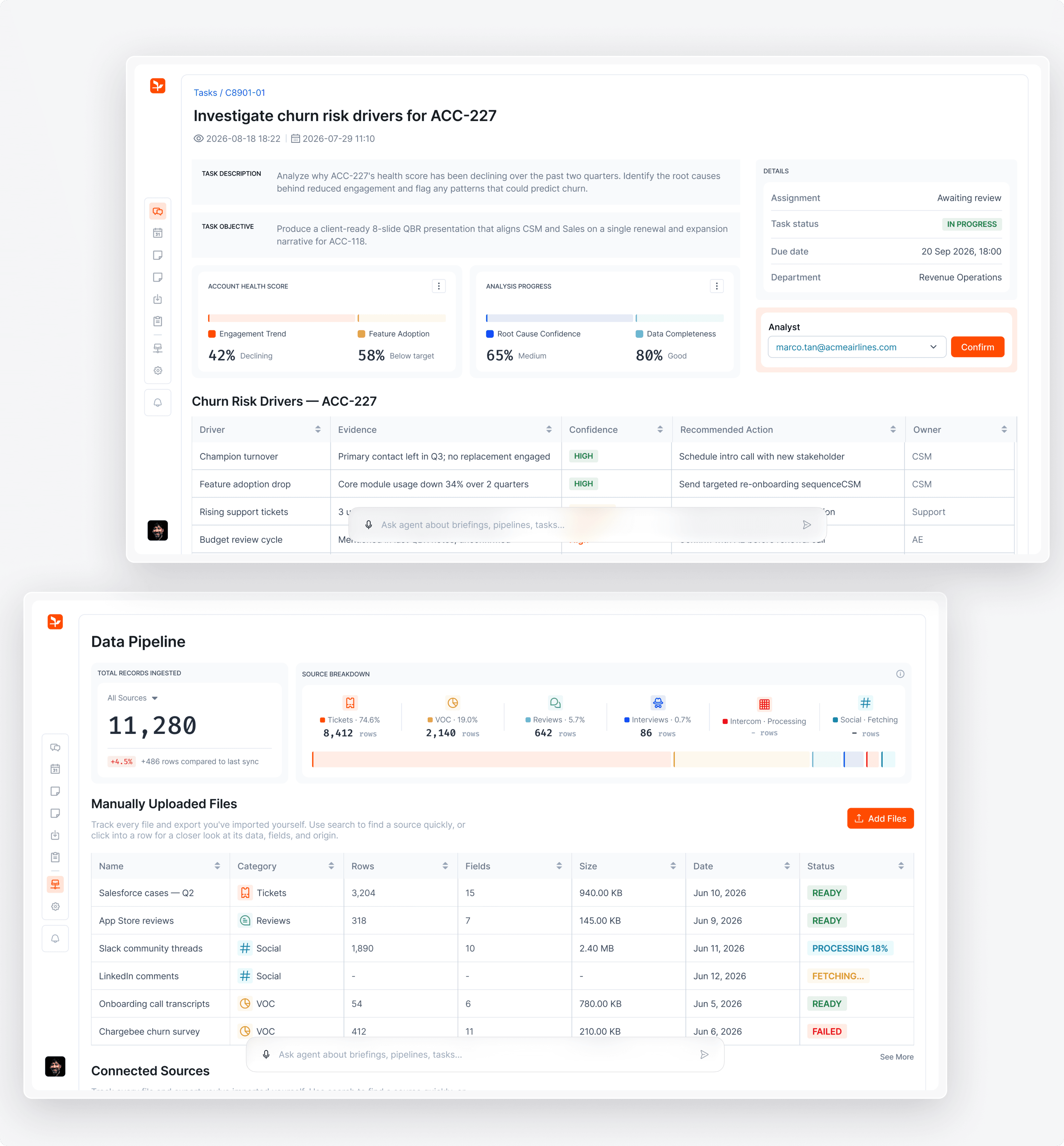Screen dimensions: 1064x1146
Task: Click Tickets segment in source breakdown bar
Action: point(492,759)
